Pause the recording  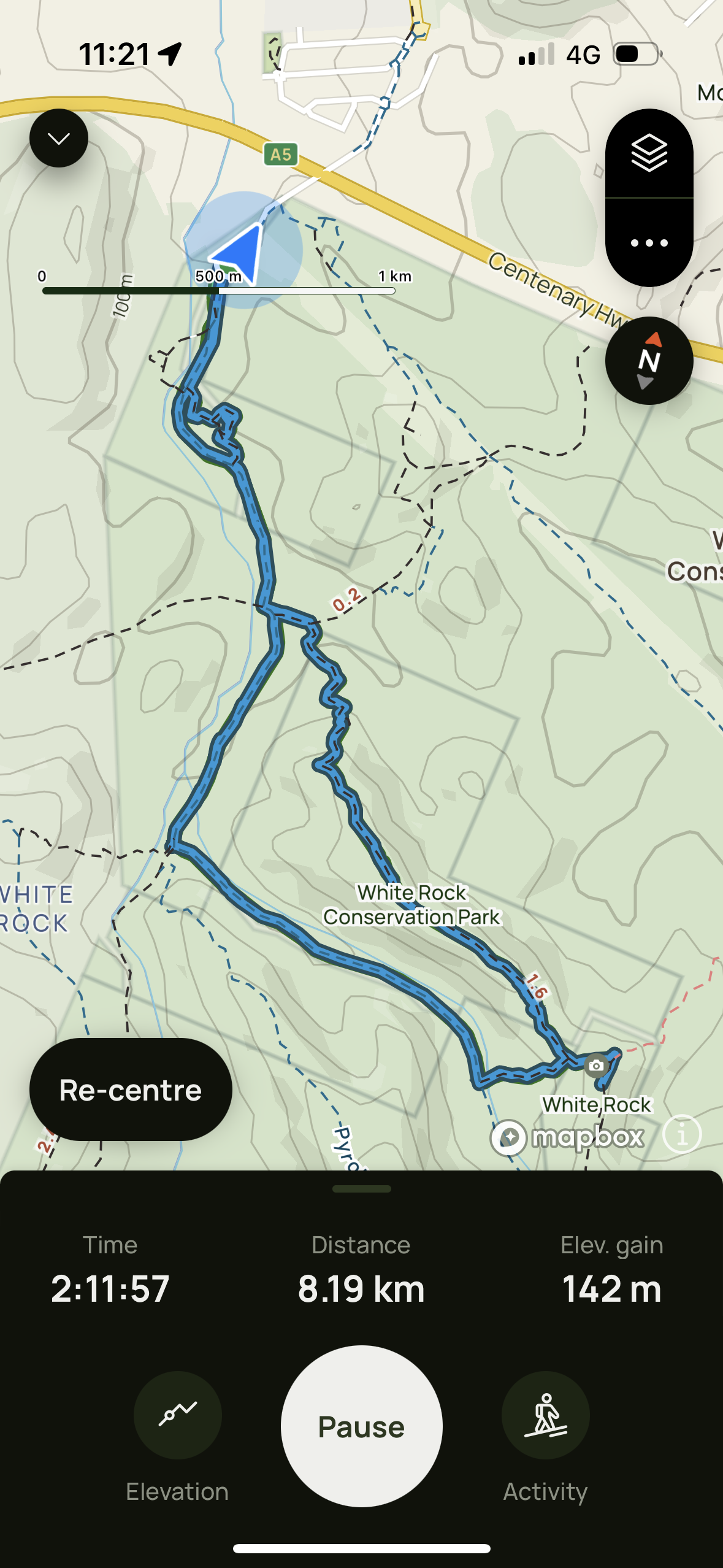click(x=361, y=1426)
